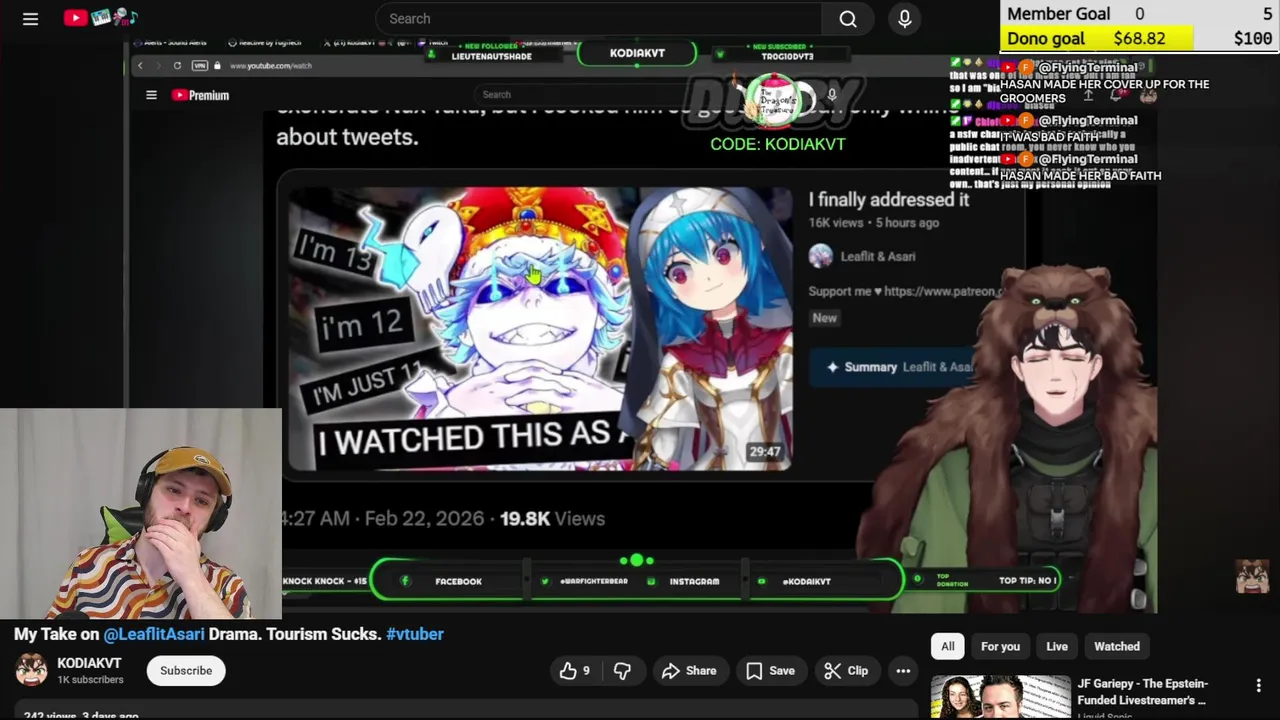Open @LeaflitAsari mention link in title
The width and height of the screenshot is (1280, 720).
154,634
